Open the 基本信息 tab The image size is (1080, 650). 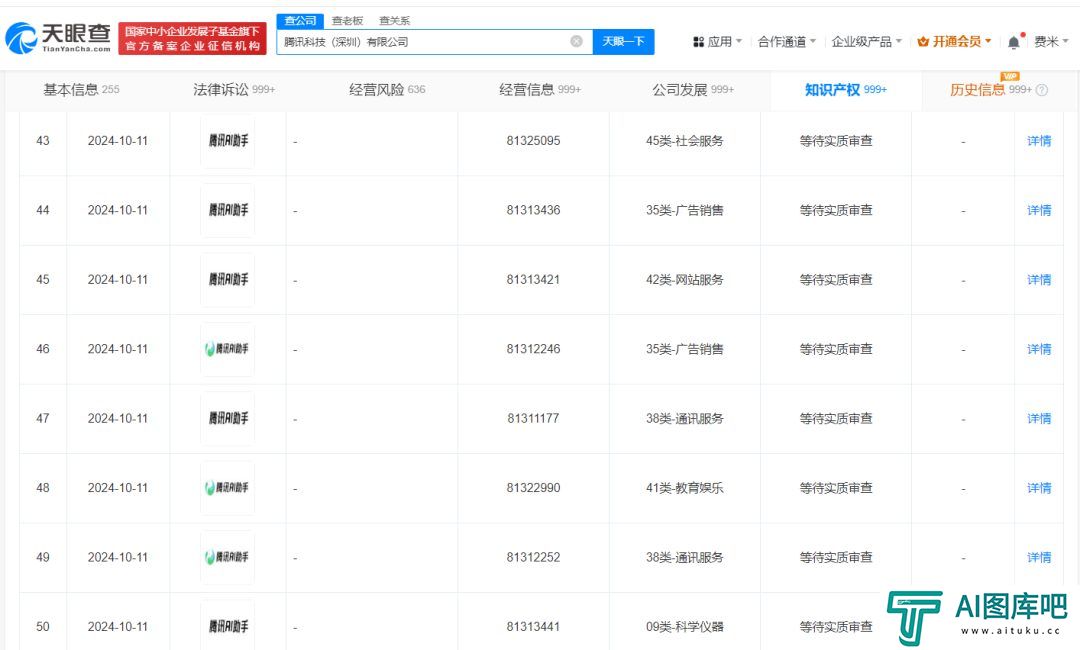[x=69, y=89]
